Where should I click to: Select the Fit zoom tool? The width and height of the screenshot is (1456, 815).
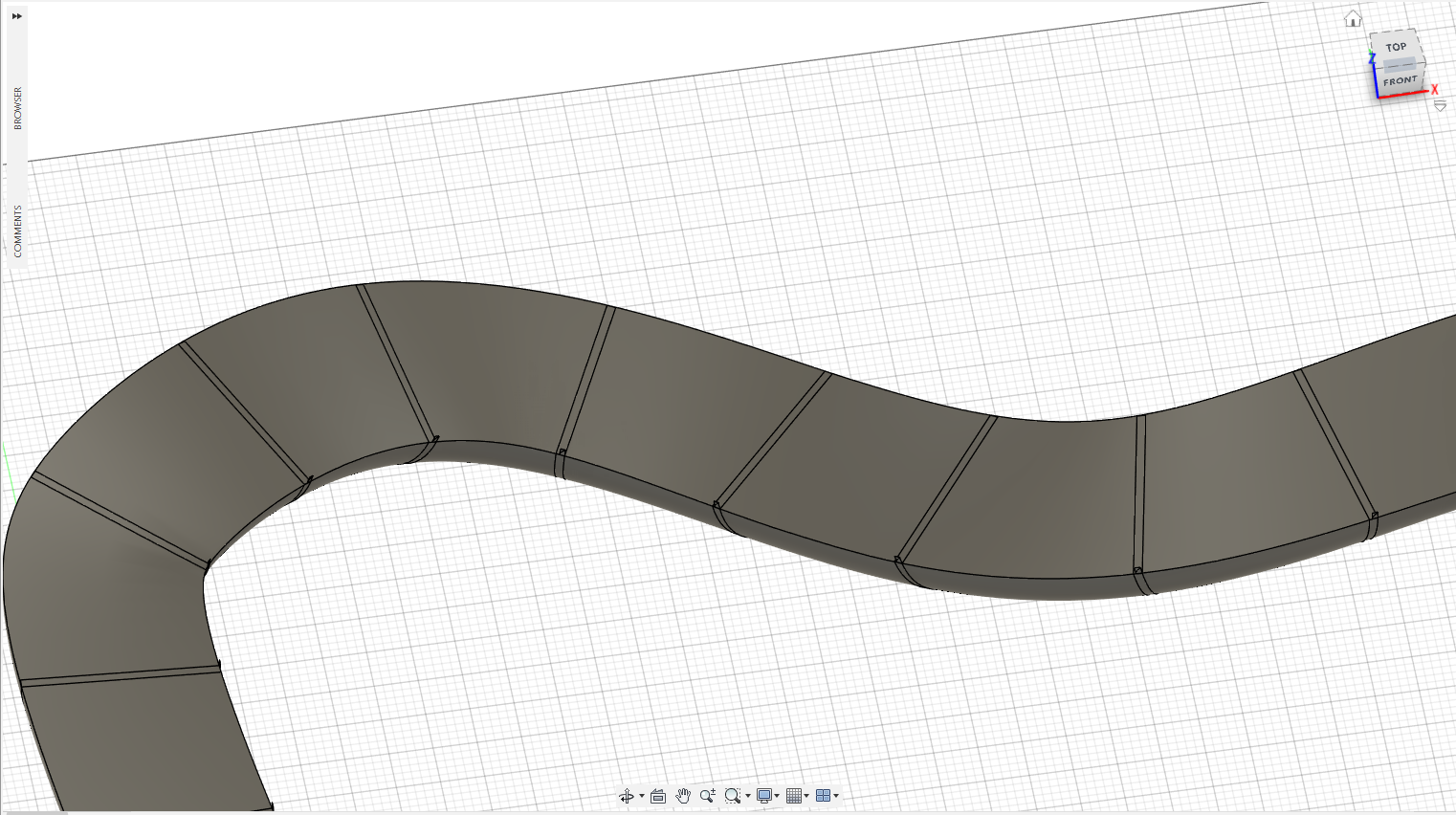click(x=733, y=795)
